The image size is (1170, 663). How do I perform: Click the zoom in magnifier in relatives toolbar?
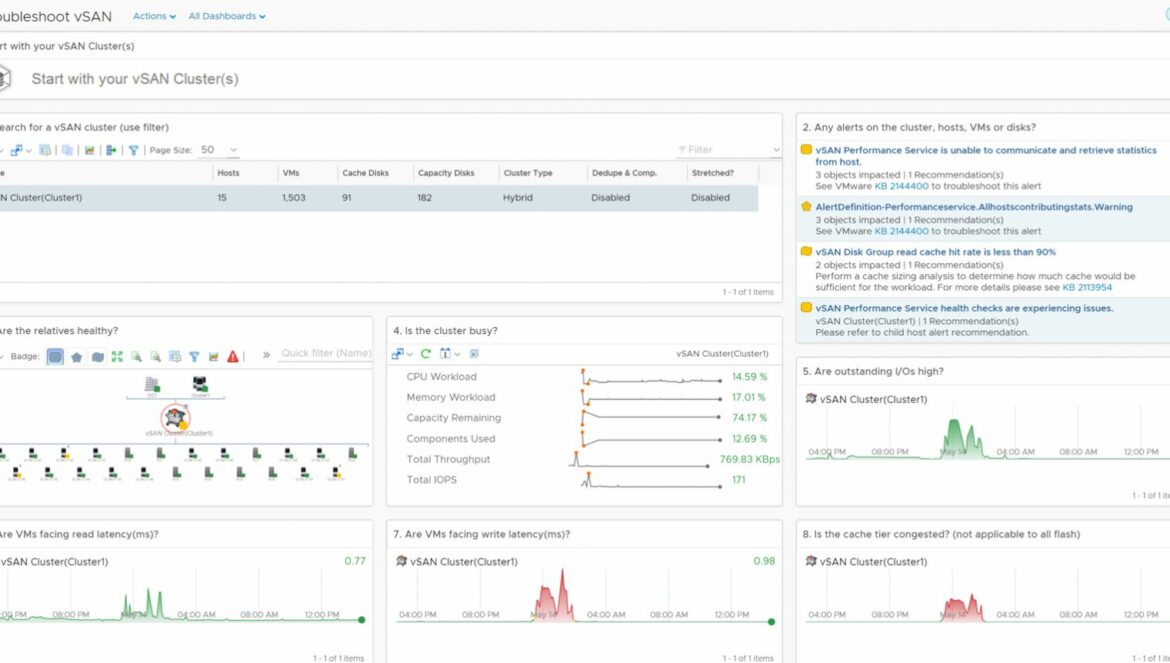(x=136, y=356)
